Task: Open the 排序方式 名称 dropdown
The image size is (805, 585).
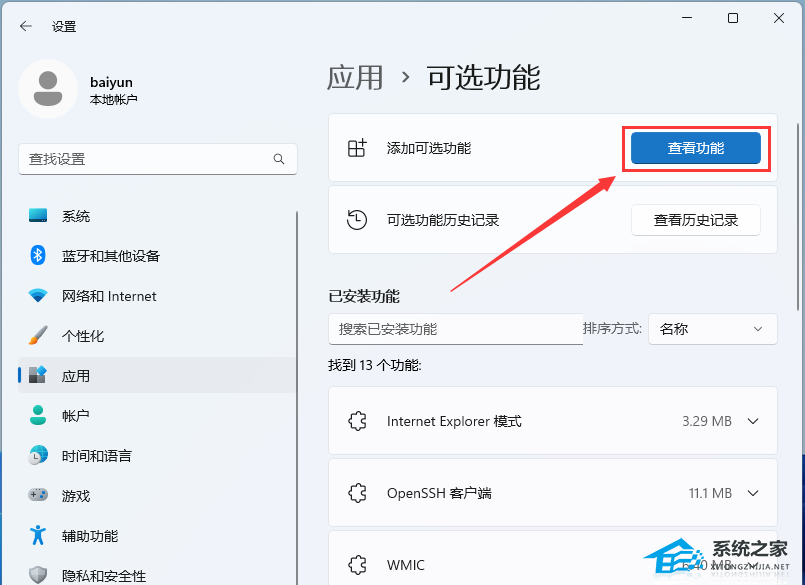Action: click(x=713, y=329)
